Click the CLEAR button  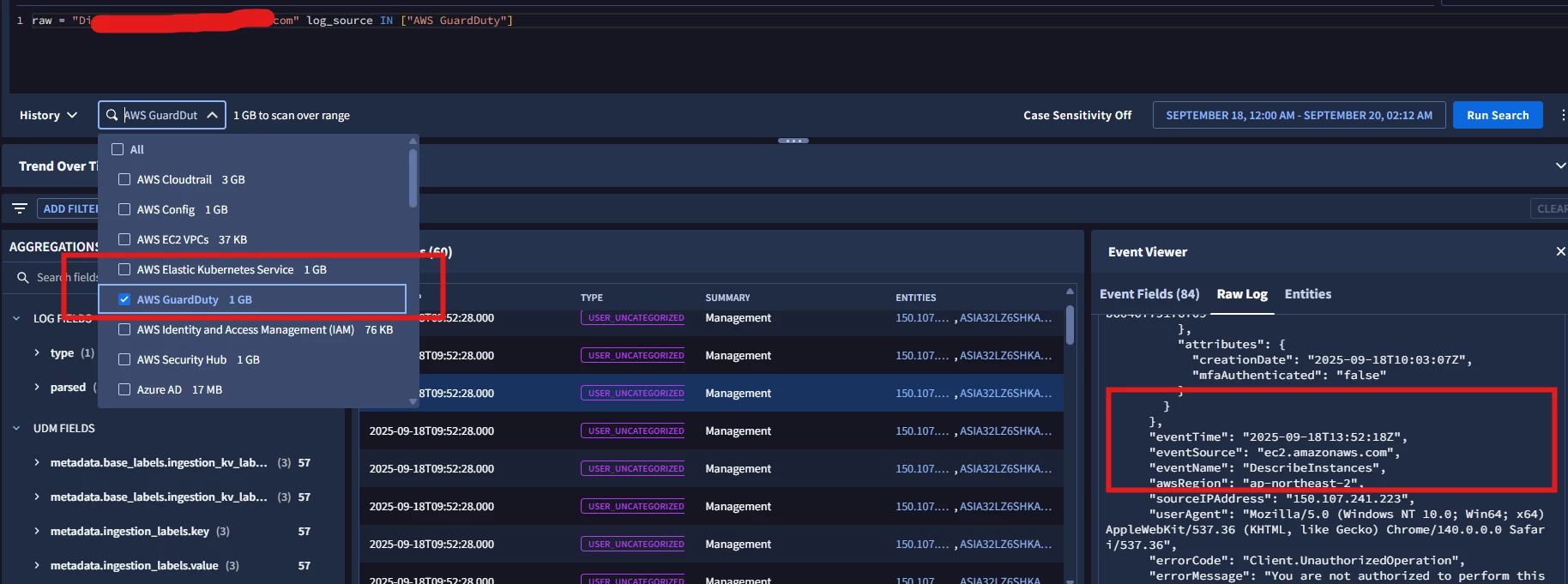point(1551,208)
